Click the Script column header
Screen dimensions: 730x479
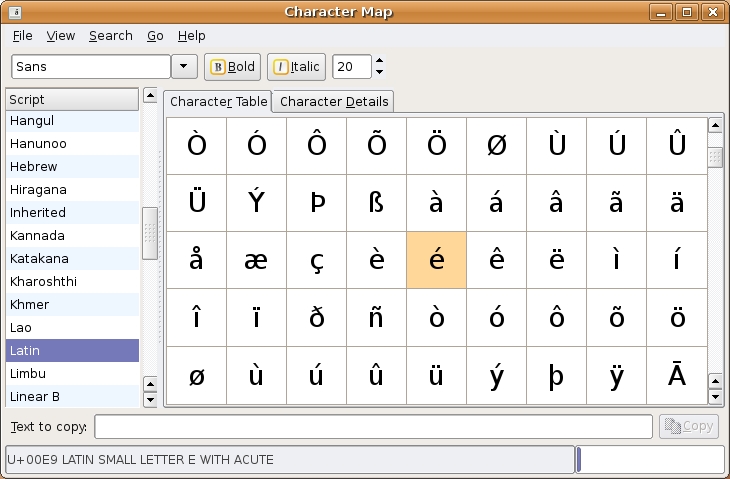point(72,100)
